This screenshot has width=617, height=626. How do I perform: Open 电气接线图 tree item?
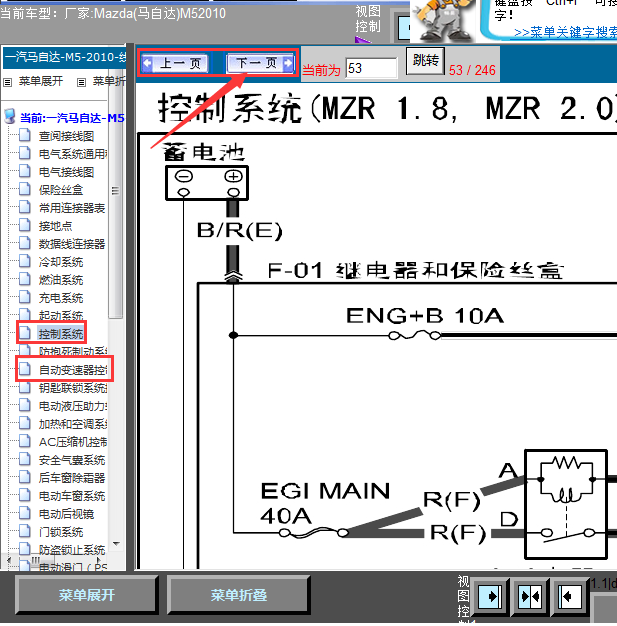[x=66, y=172]
